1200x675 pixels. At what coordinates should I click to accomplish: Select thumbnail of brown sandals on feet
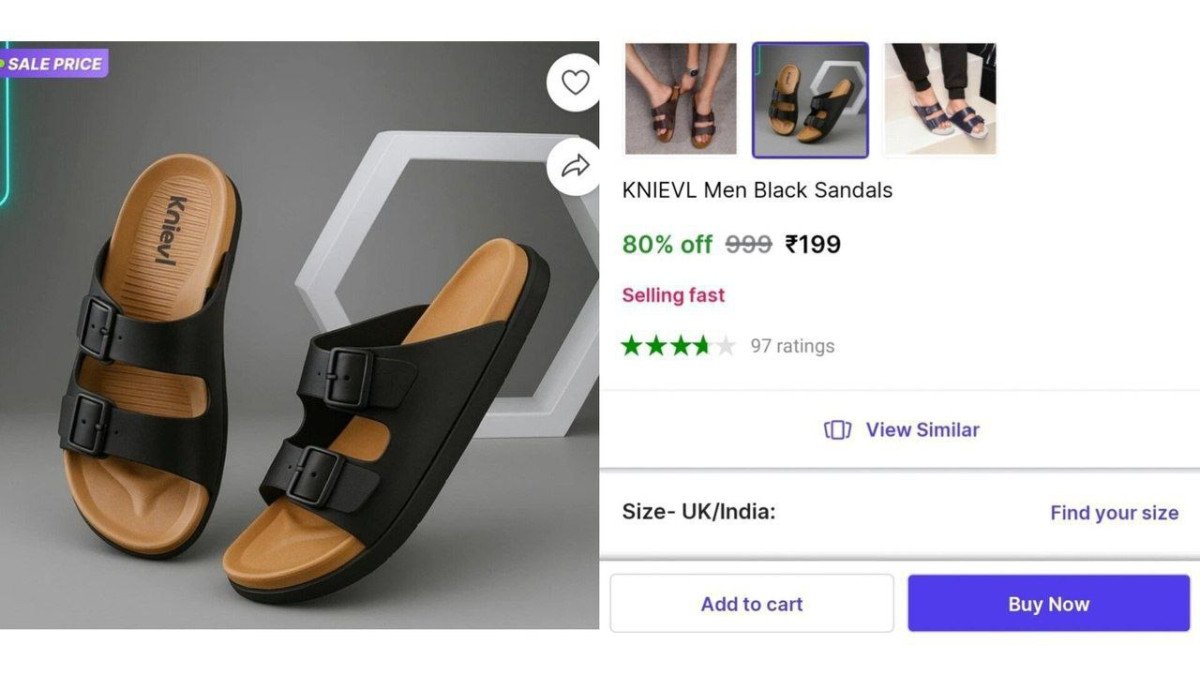point(680,99)
